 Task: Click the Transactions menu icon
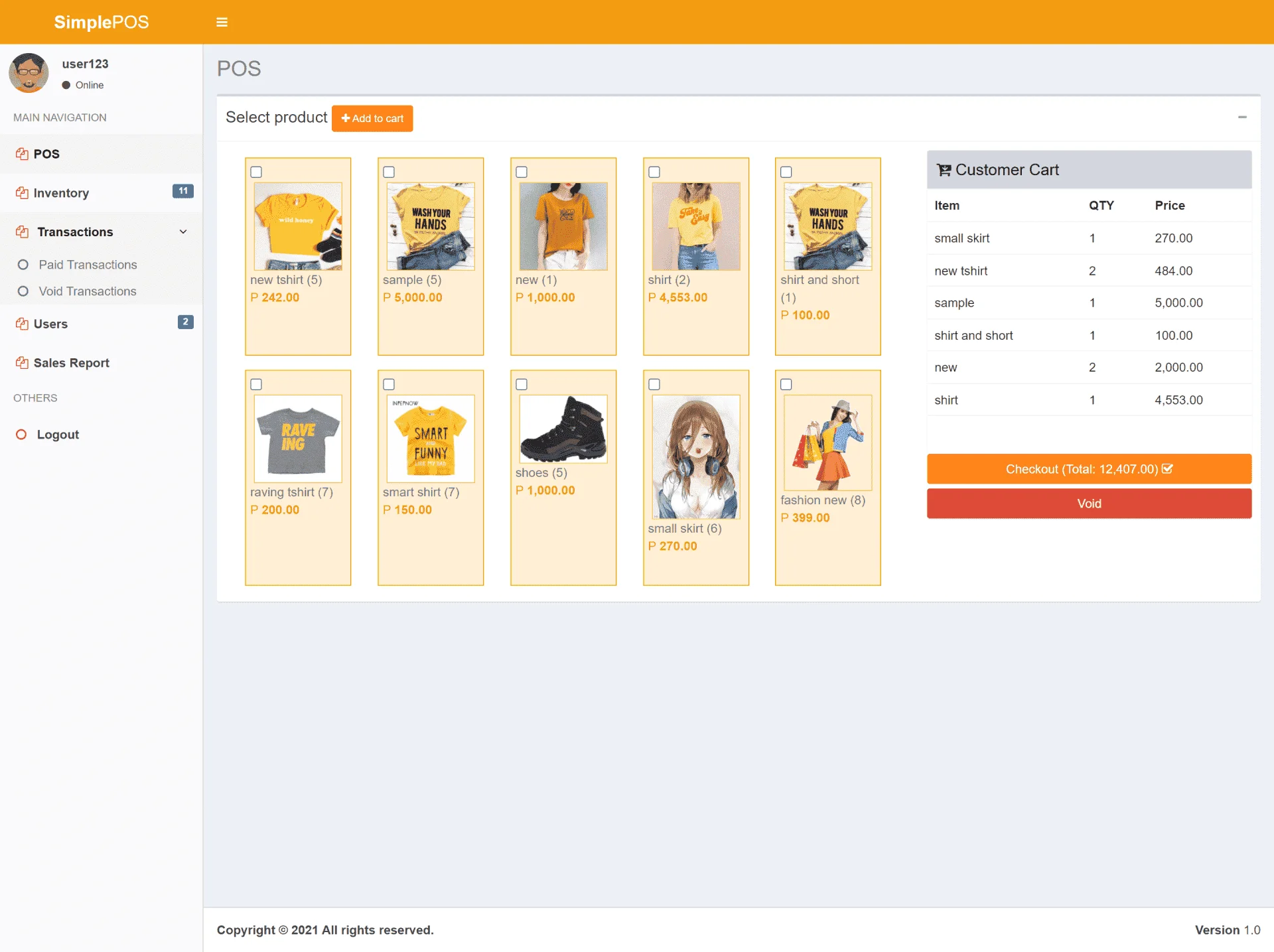click(22, 232)
